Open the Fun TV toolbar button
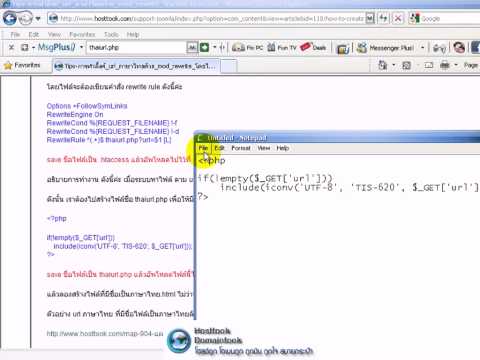 coord(282,48)
